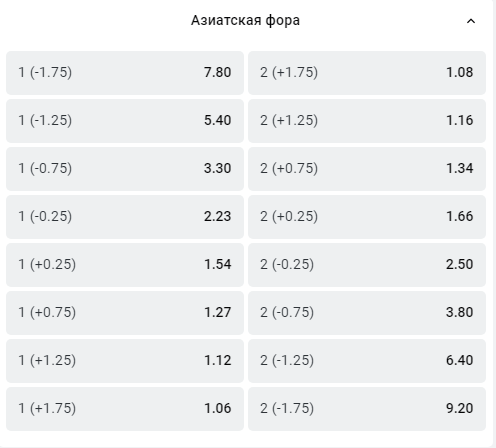Bet on 1 (+1.75) at 1.06
The height and width of the screenshot is (448, 496).
coord(125,409)
